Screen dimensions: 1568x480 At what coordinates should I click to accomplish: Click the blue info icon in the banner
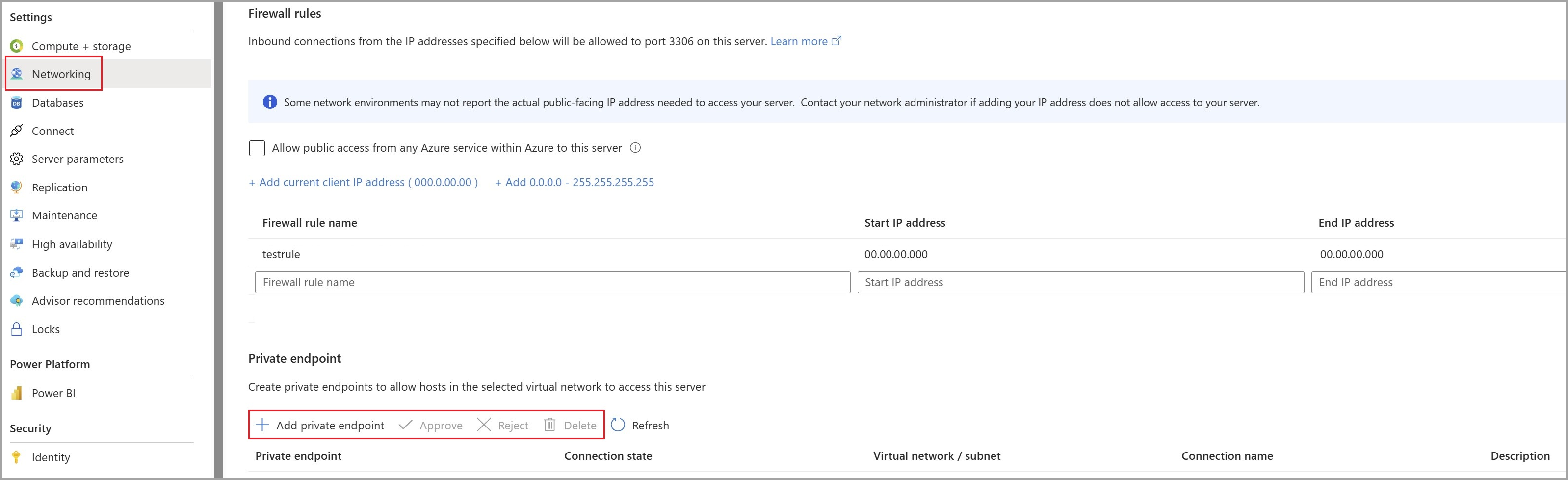(270, 102)
